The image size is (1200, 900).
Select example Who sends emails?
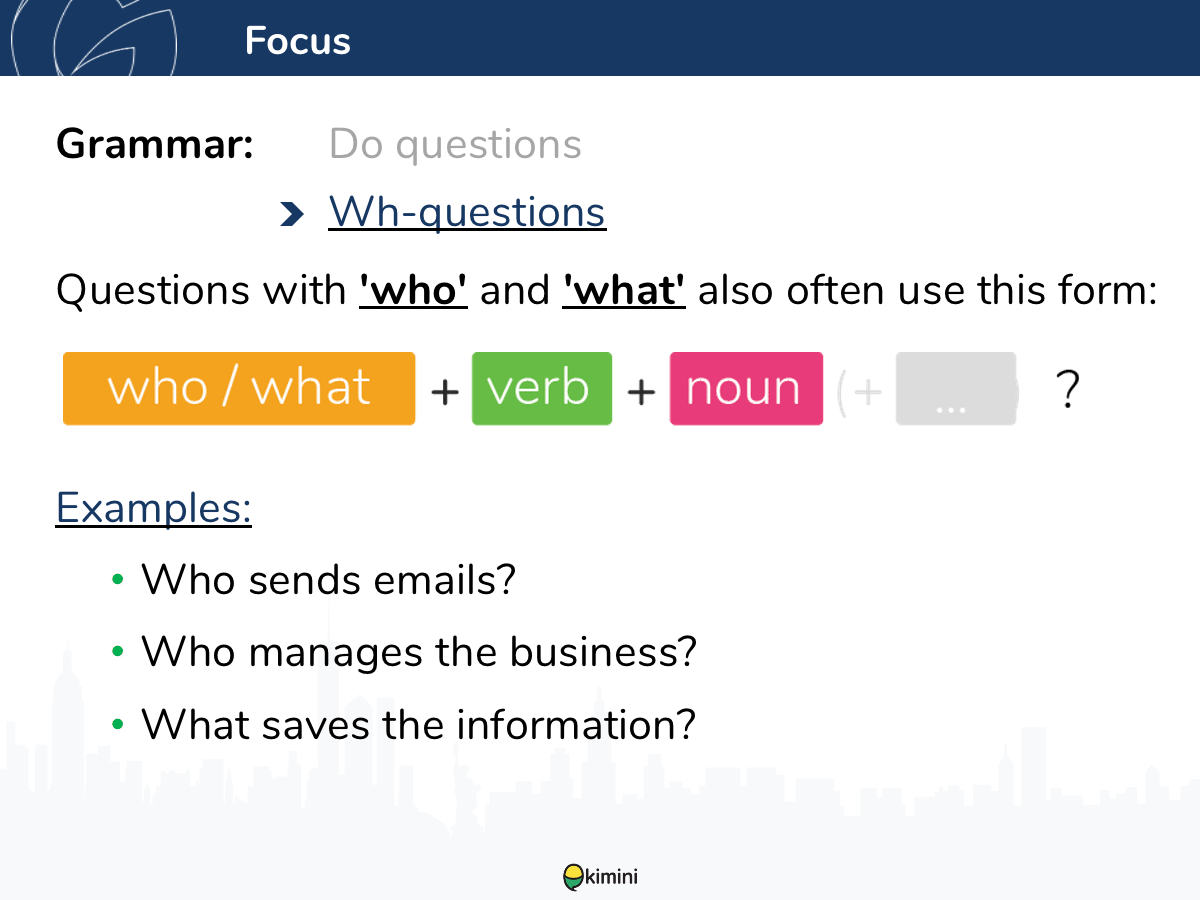point(328,579)
